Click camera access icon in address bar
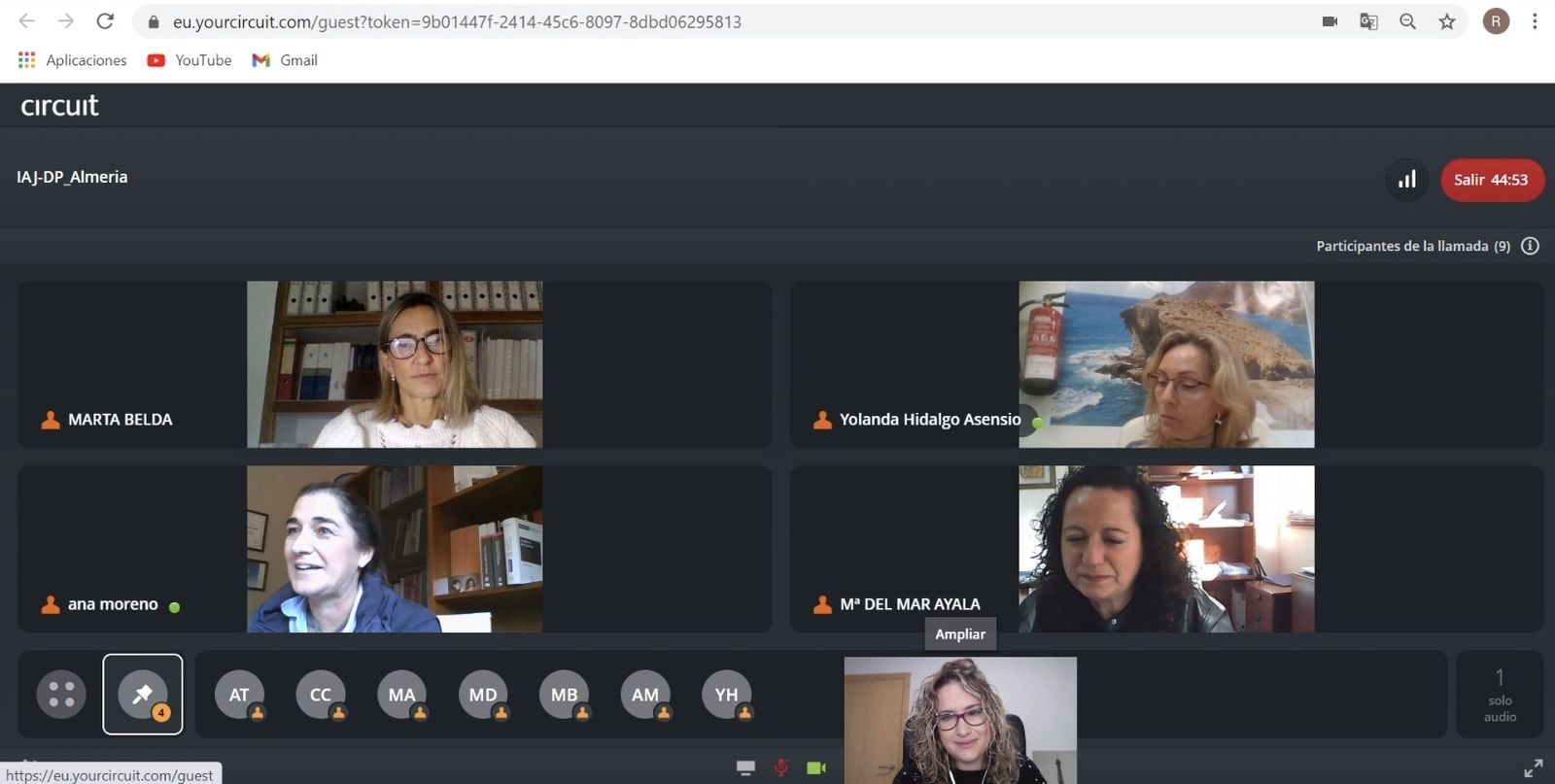 1330,21
